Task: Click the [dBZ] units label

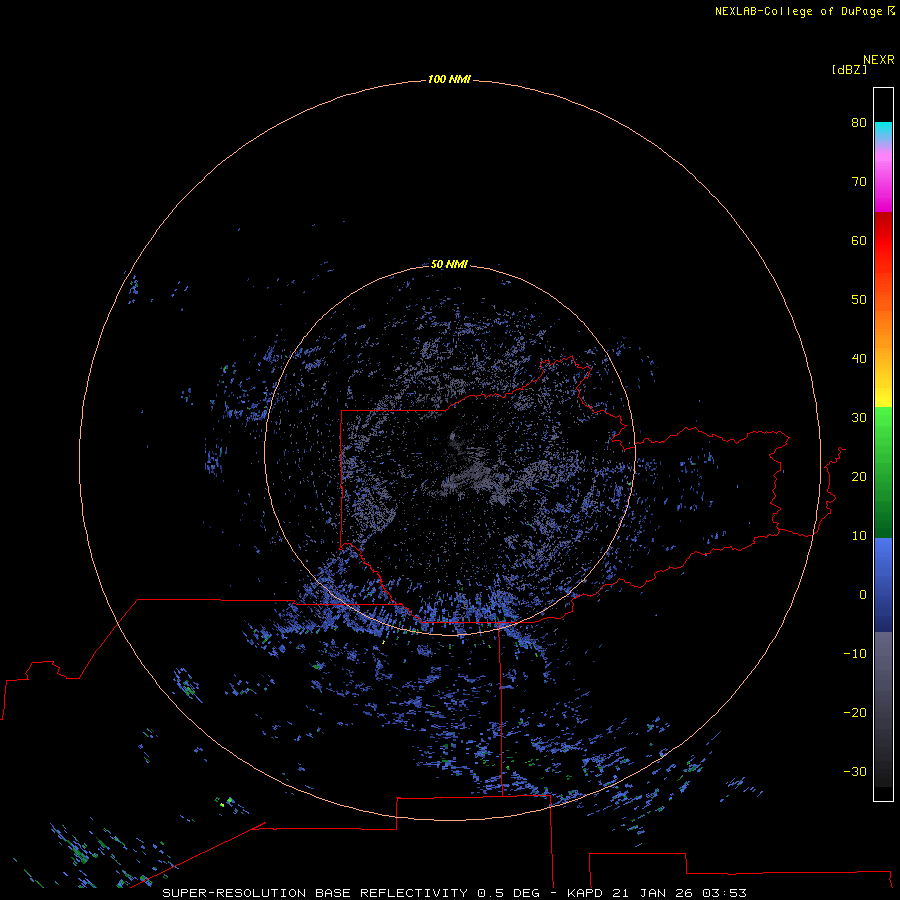Action: 849,69
